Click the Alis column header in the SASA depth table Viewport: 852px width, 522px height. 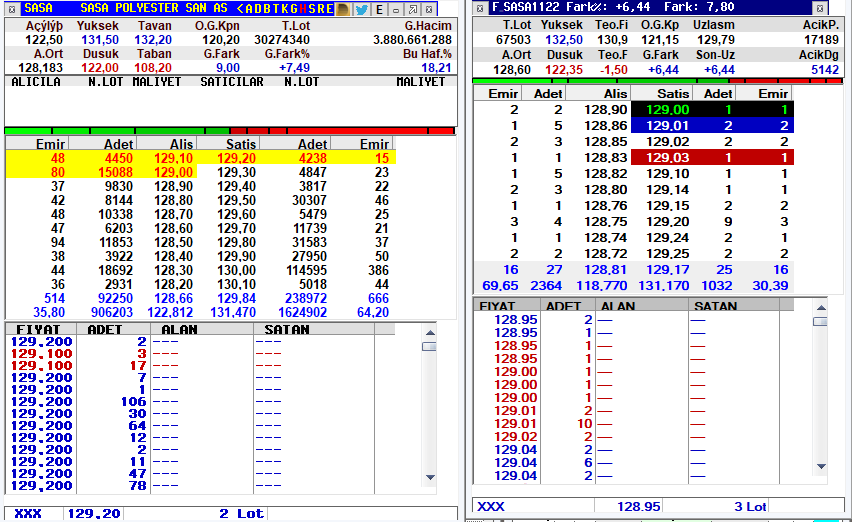pyautogui.click(x=181, y=144)
